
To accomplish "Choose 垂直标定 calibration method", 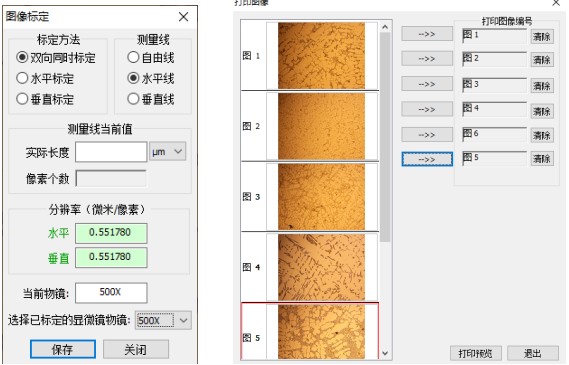I will tap(45, 99).
